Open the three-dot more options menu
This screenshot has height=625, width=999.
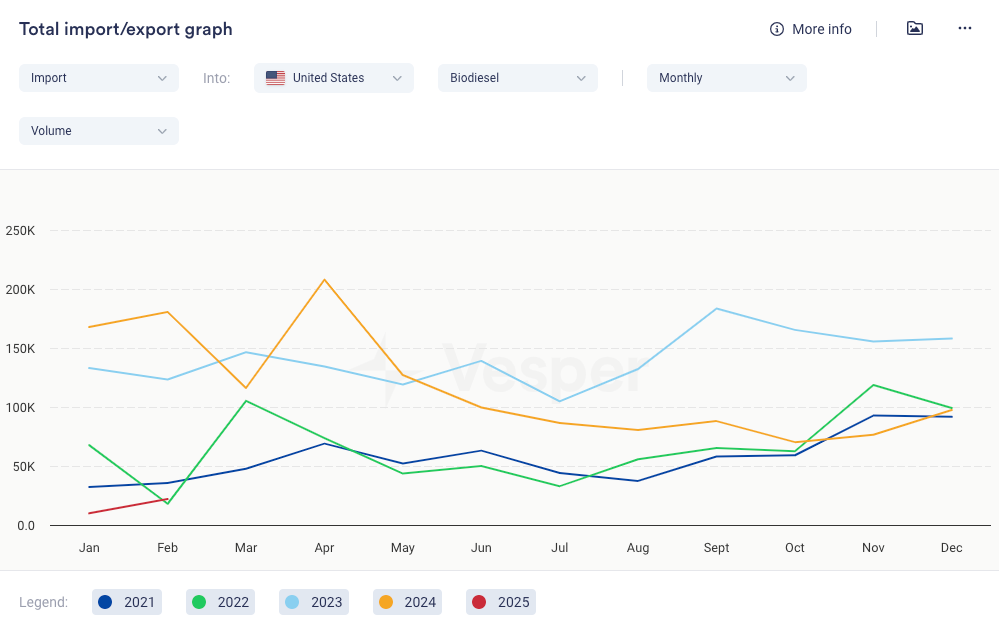[x=964, y=28]
